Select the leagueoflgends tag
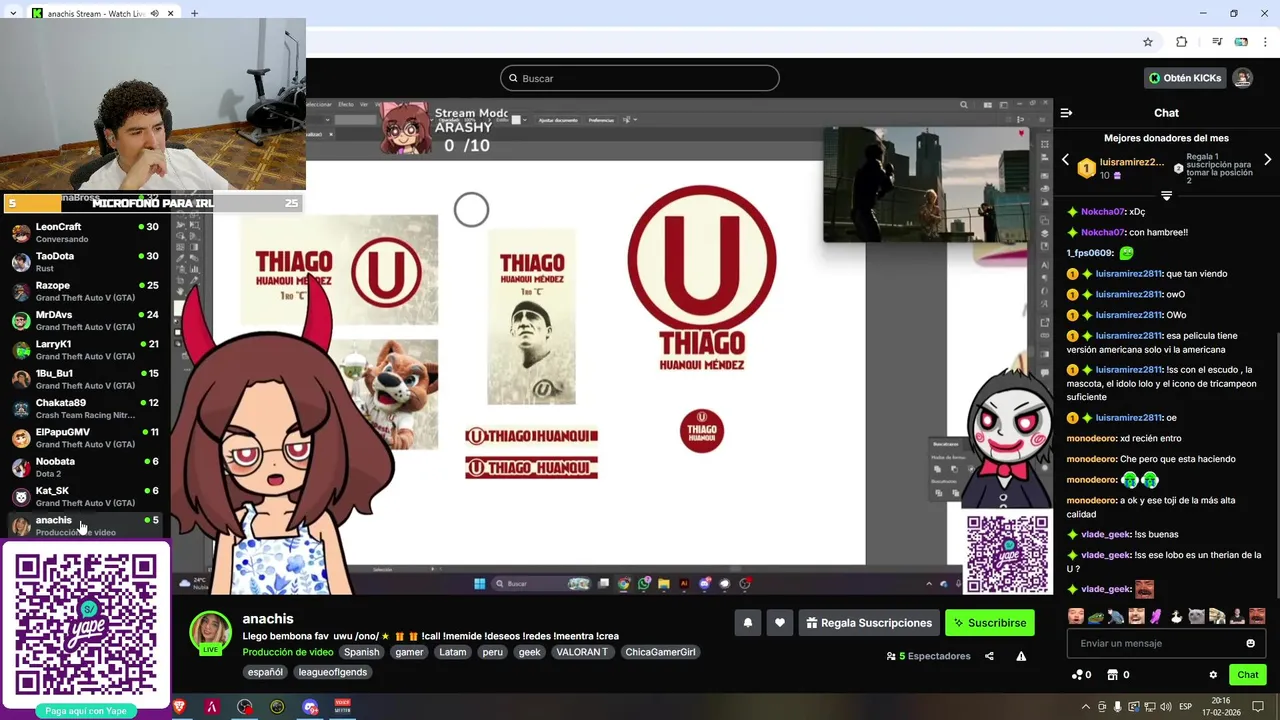Viewport: 1280px width, 720px height. click(x=333, y=672)
